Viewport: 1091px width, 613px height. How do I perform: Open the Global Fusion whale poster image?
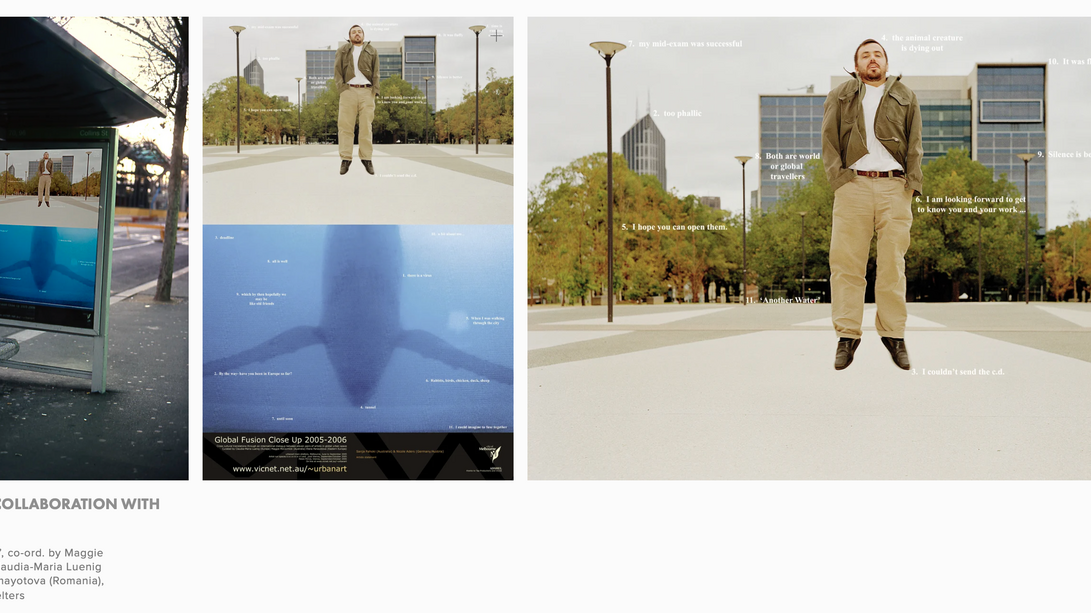358,248
